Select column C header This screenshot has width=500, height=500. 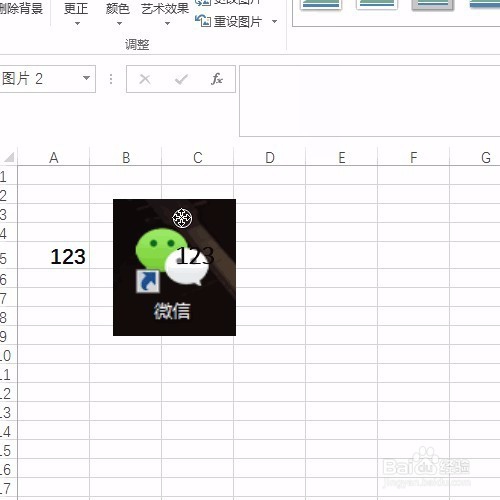[x=198, y=158]
